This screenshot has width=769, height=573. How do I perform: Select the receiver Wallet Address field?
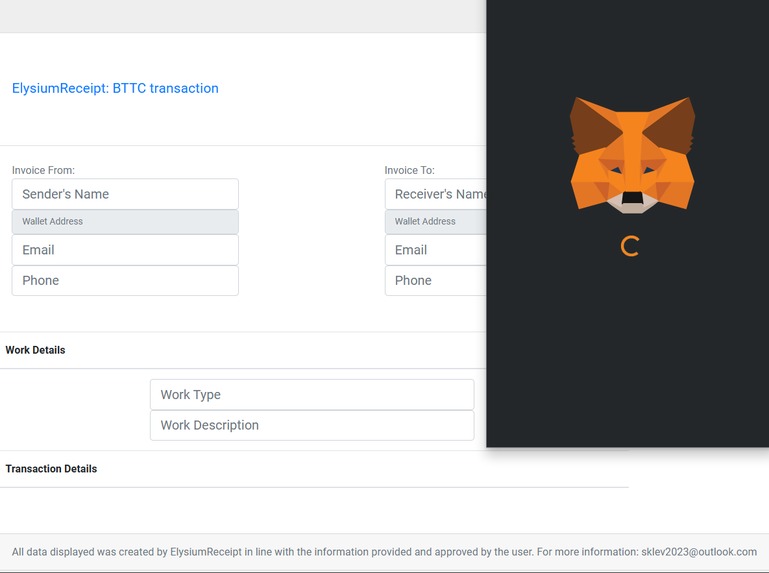click(x=436, y=222)
